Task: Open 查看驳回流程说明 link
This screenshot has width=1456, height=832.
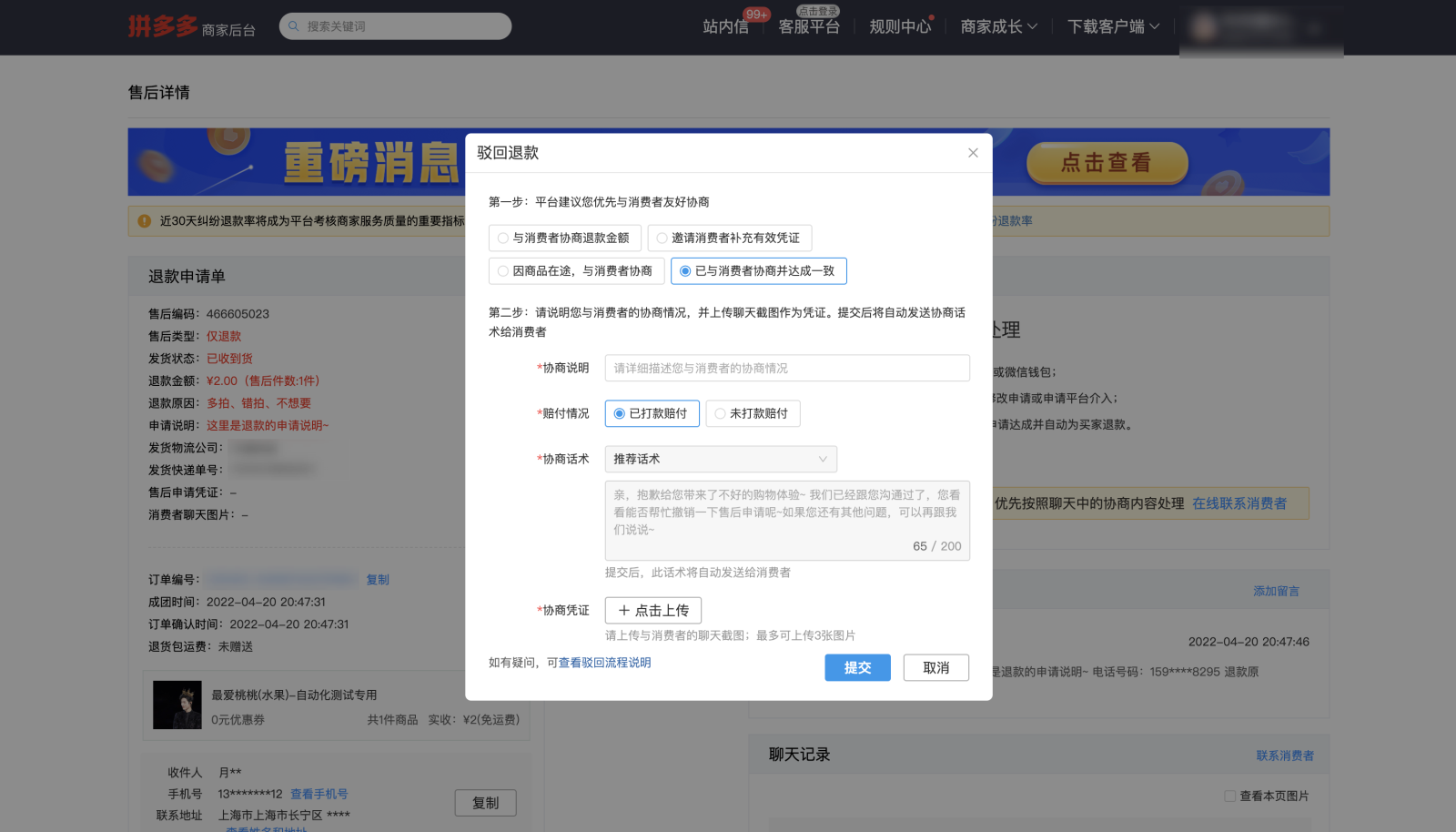Action: click(x=604, y=663)
